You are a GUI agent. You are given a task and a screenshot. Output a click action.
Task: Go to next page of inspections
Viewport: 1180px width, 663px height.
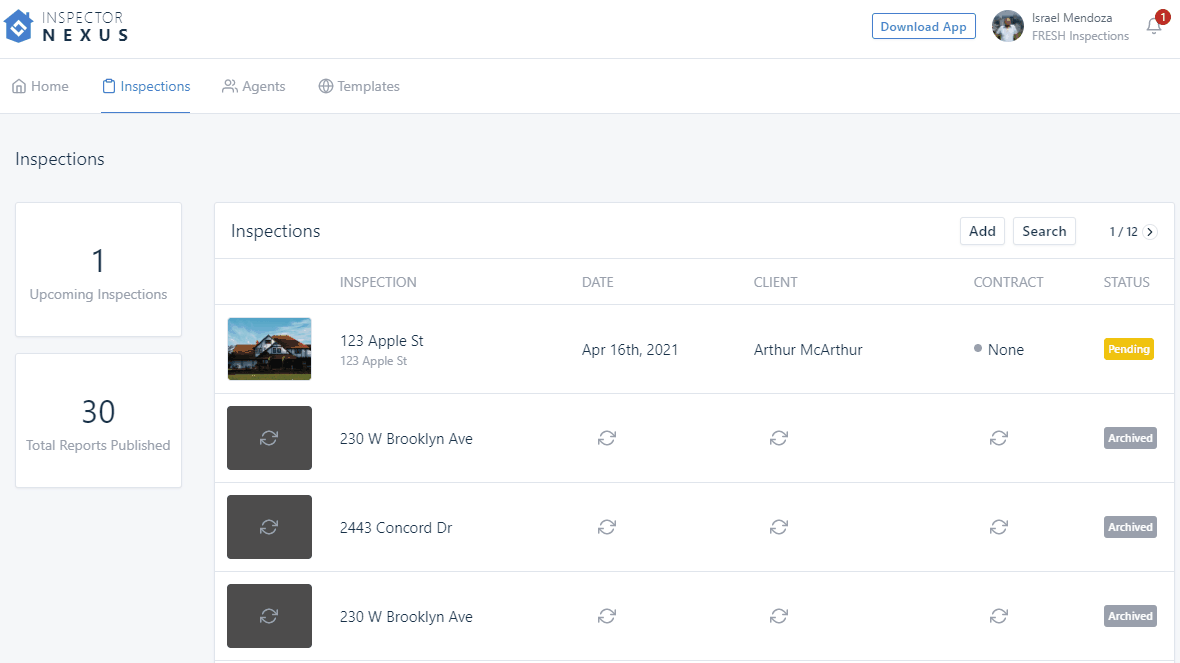1150,232
